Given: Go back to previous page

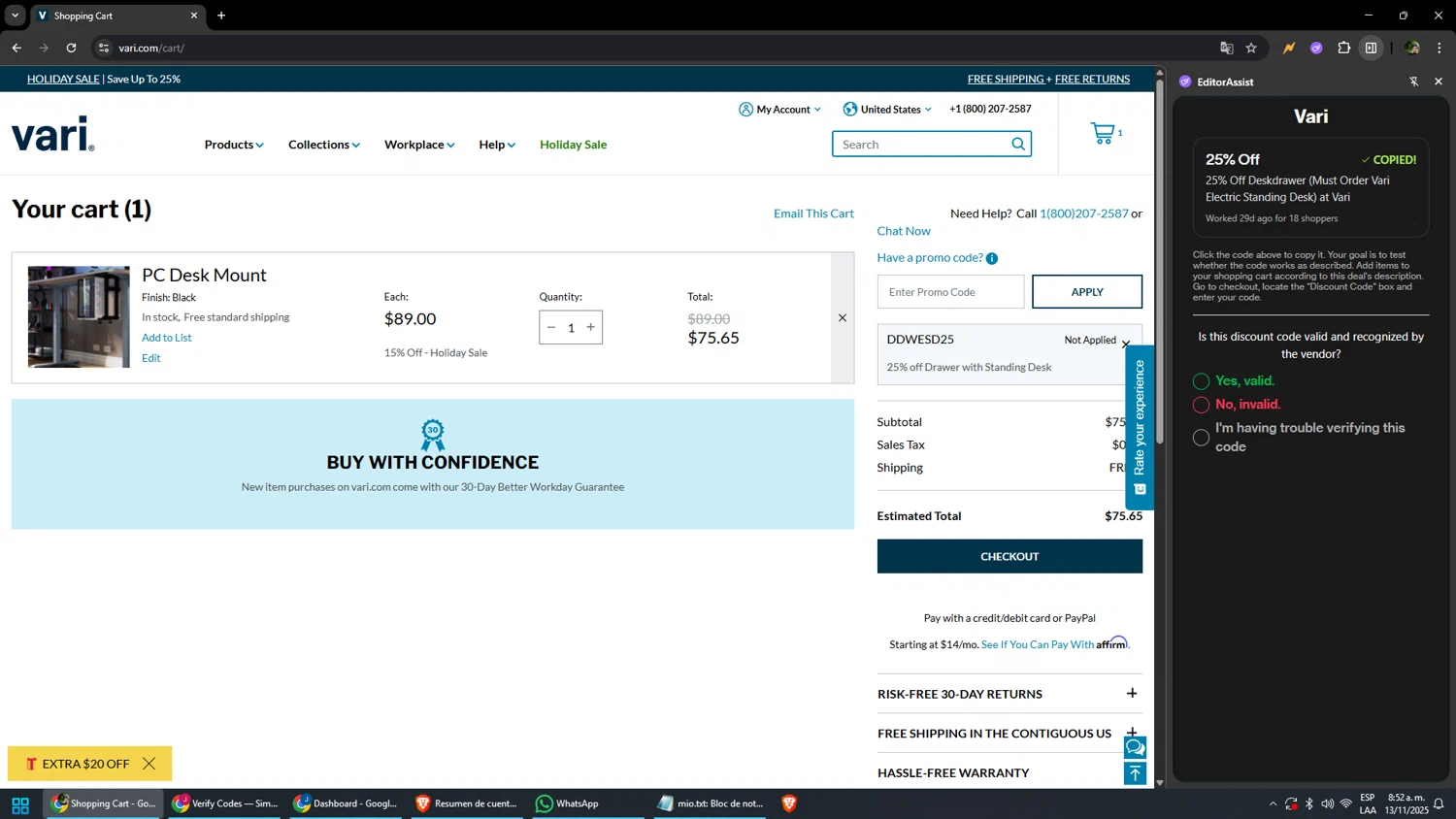Looking at the screenshot, I should 17,48.
